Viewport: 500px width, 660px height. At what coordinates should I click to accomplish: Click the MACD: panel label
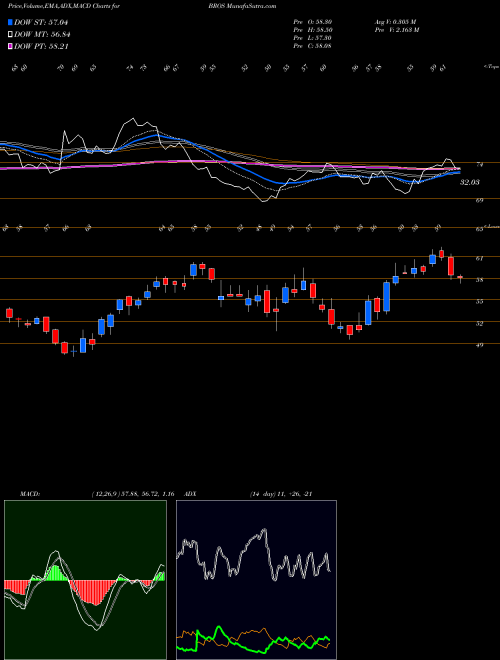[29, 494]
